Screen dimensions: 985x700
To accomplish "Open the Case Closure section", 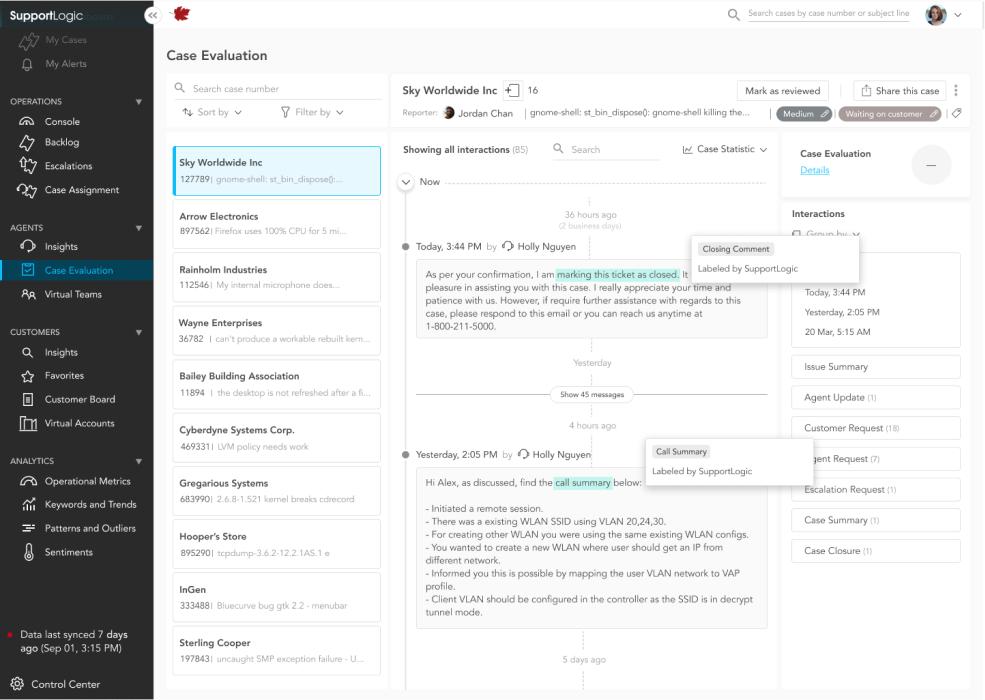I will coord(876,551).
